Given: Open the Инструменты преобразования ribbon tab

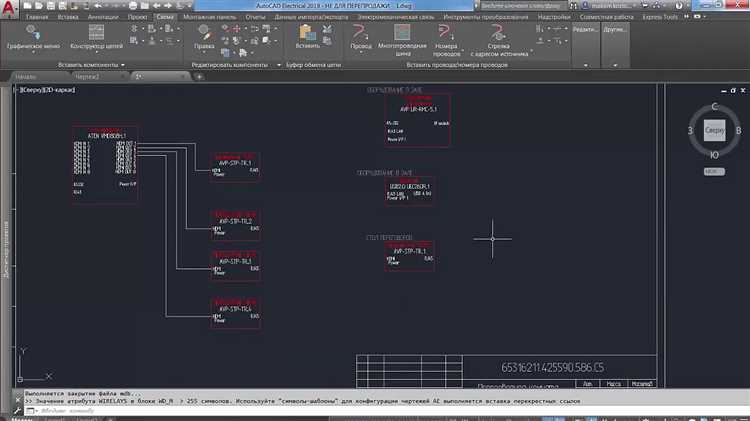Looking at the screenshot, I should [486, 17].
